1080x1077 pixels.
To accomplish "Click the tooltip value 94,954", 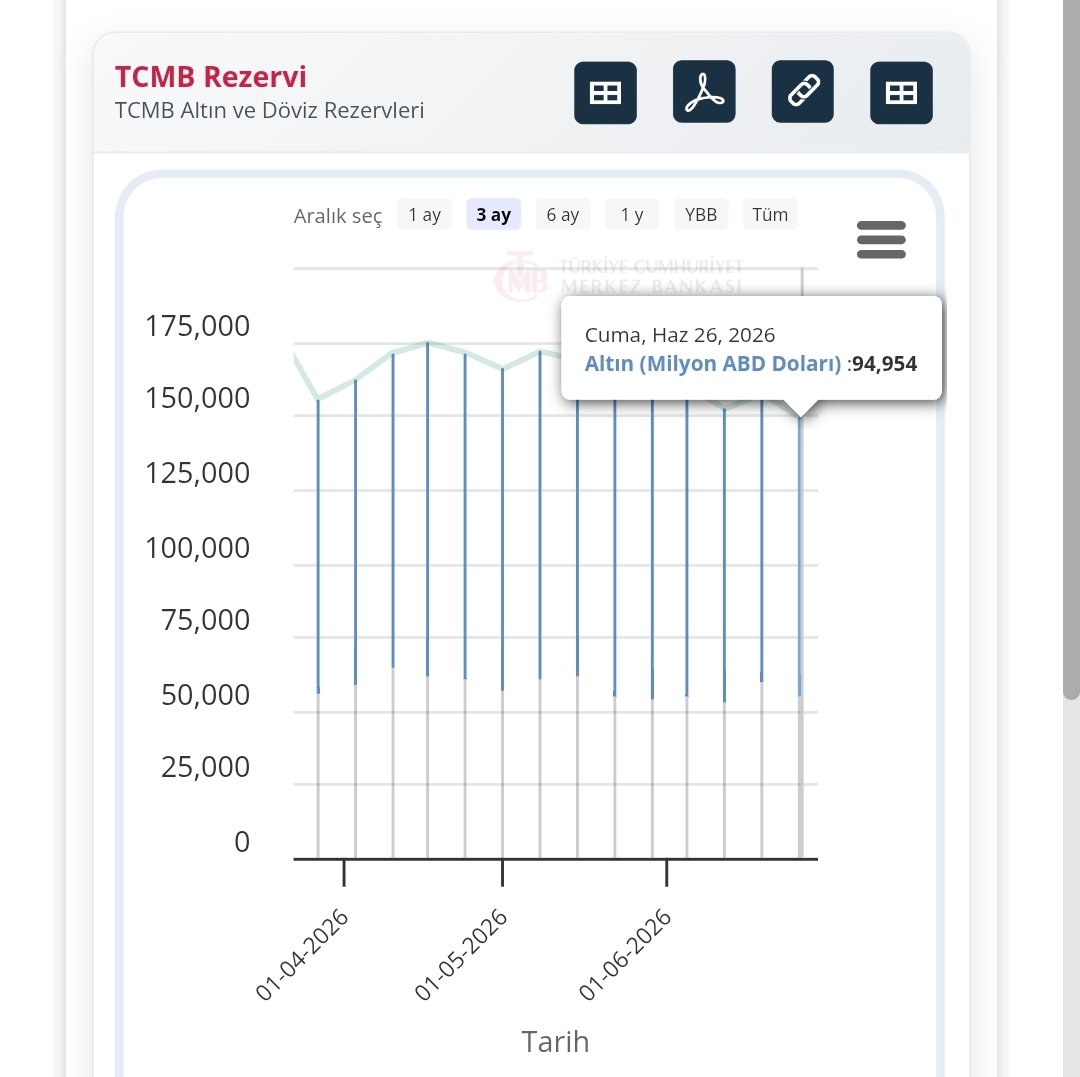I will 884,364.
